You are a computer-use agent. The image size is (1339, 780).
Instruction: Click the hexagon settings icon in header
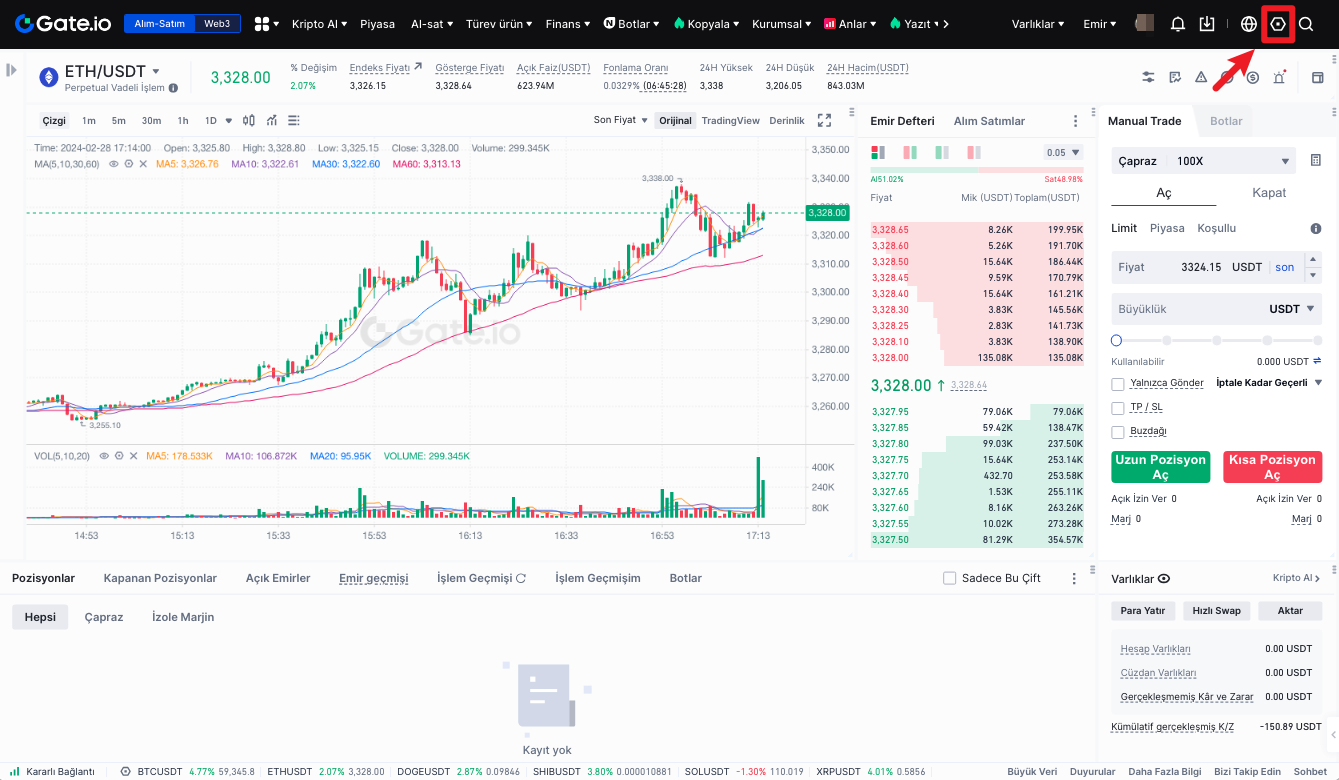point(1277,24)
